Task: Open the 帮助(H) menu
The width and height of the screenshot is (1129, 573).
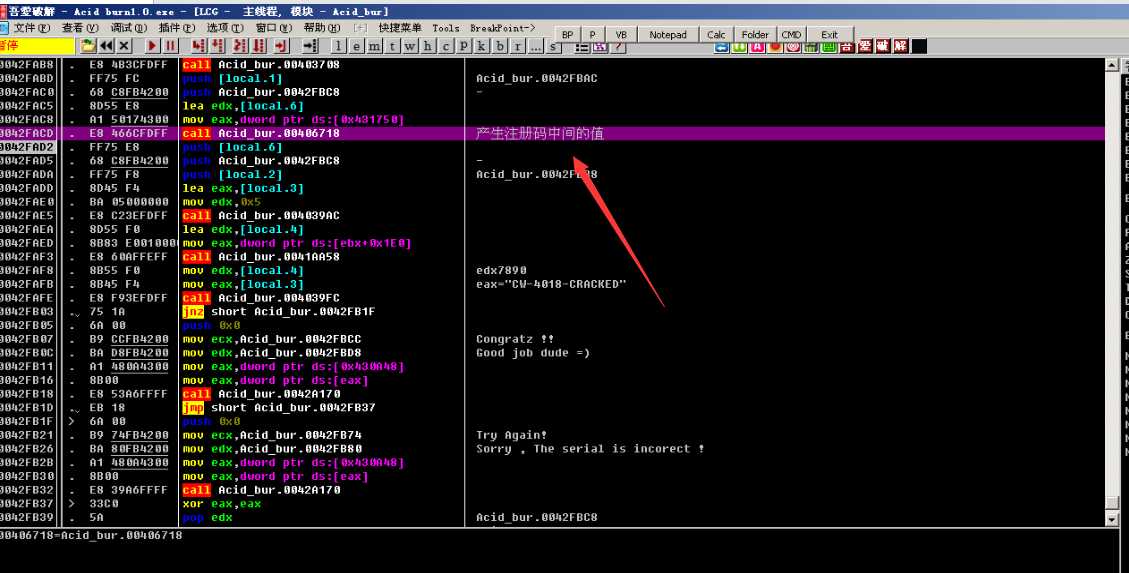Action: pos(322,27)
